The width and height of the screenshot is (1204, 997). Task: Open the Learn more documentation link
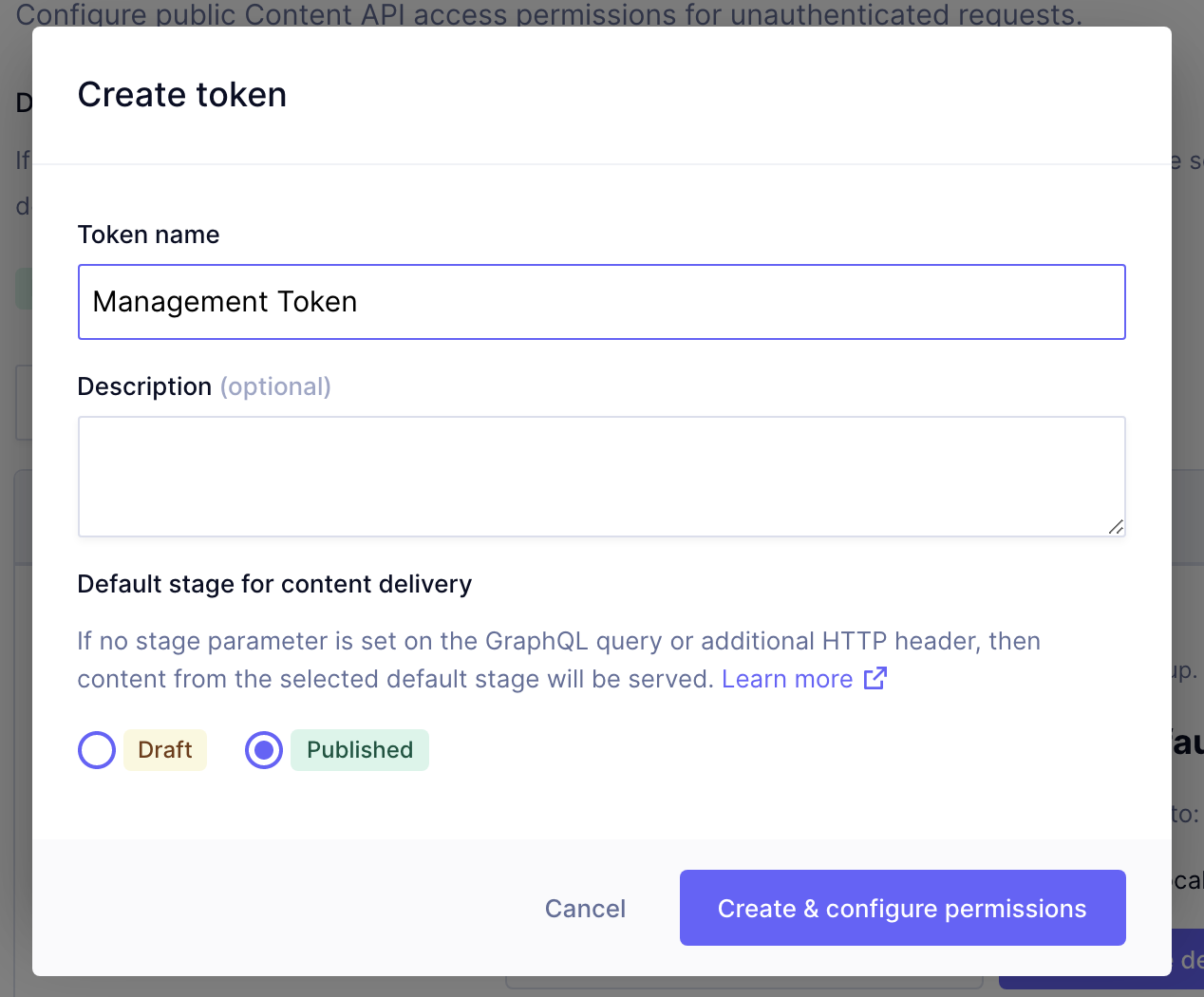click(786, 678)
